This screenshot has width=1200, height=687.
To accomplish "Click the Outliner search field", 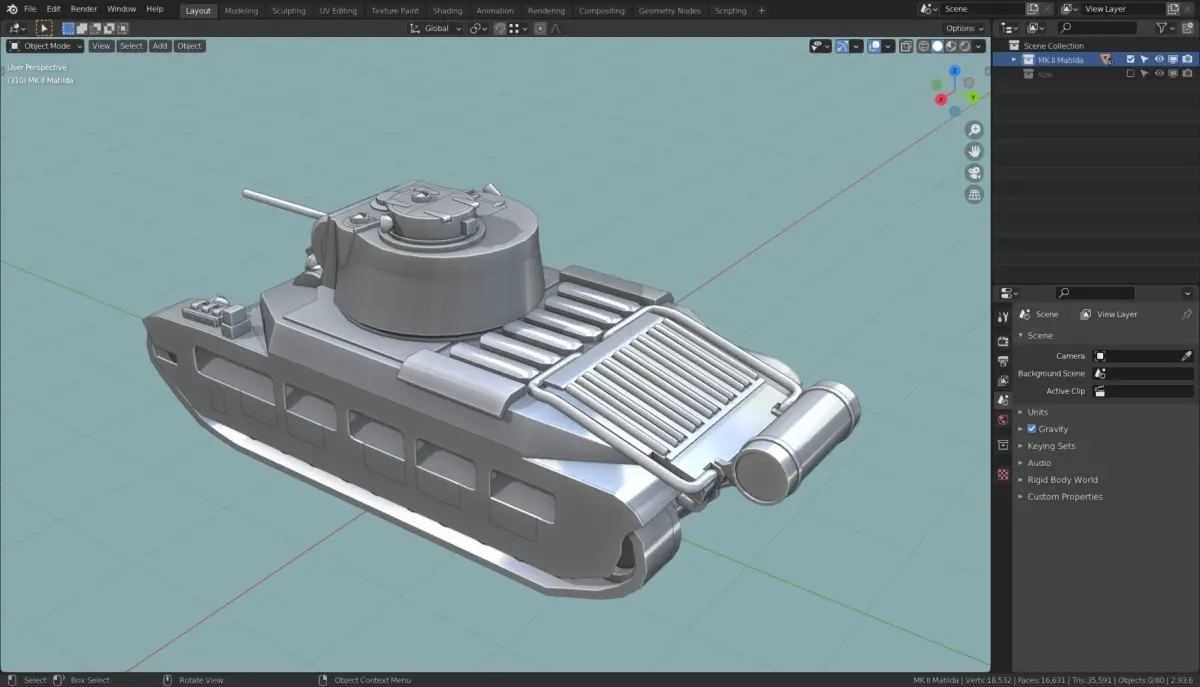I will 1097,28.
